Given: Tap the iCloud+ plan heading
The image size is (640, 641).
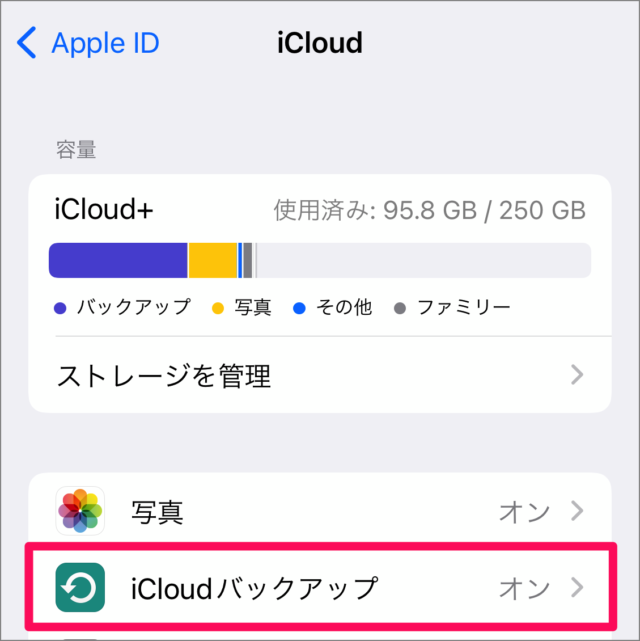Looking at the screenshot, I should (x=104, y=210).
